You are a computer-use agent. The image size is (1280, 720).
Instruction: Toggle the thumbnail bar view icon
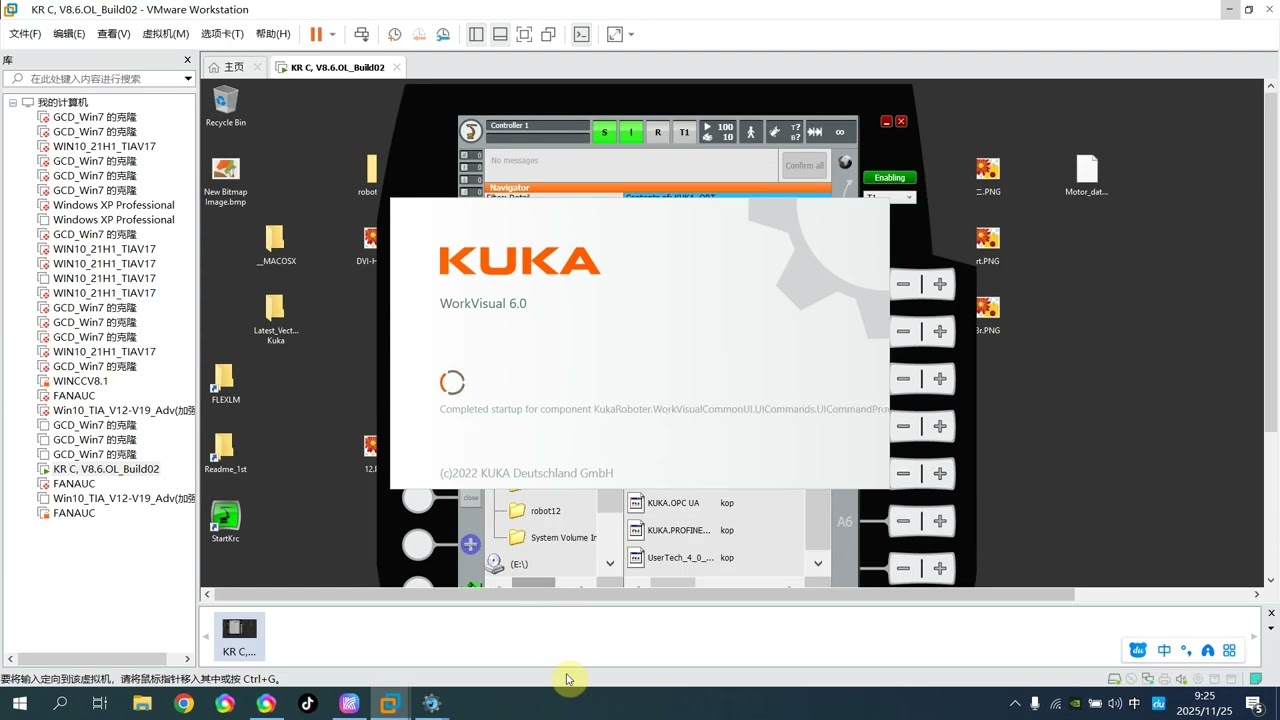pyautogui.click(x=500, y=34)
